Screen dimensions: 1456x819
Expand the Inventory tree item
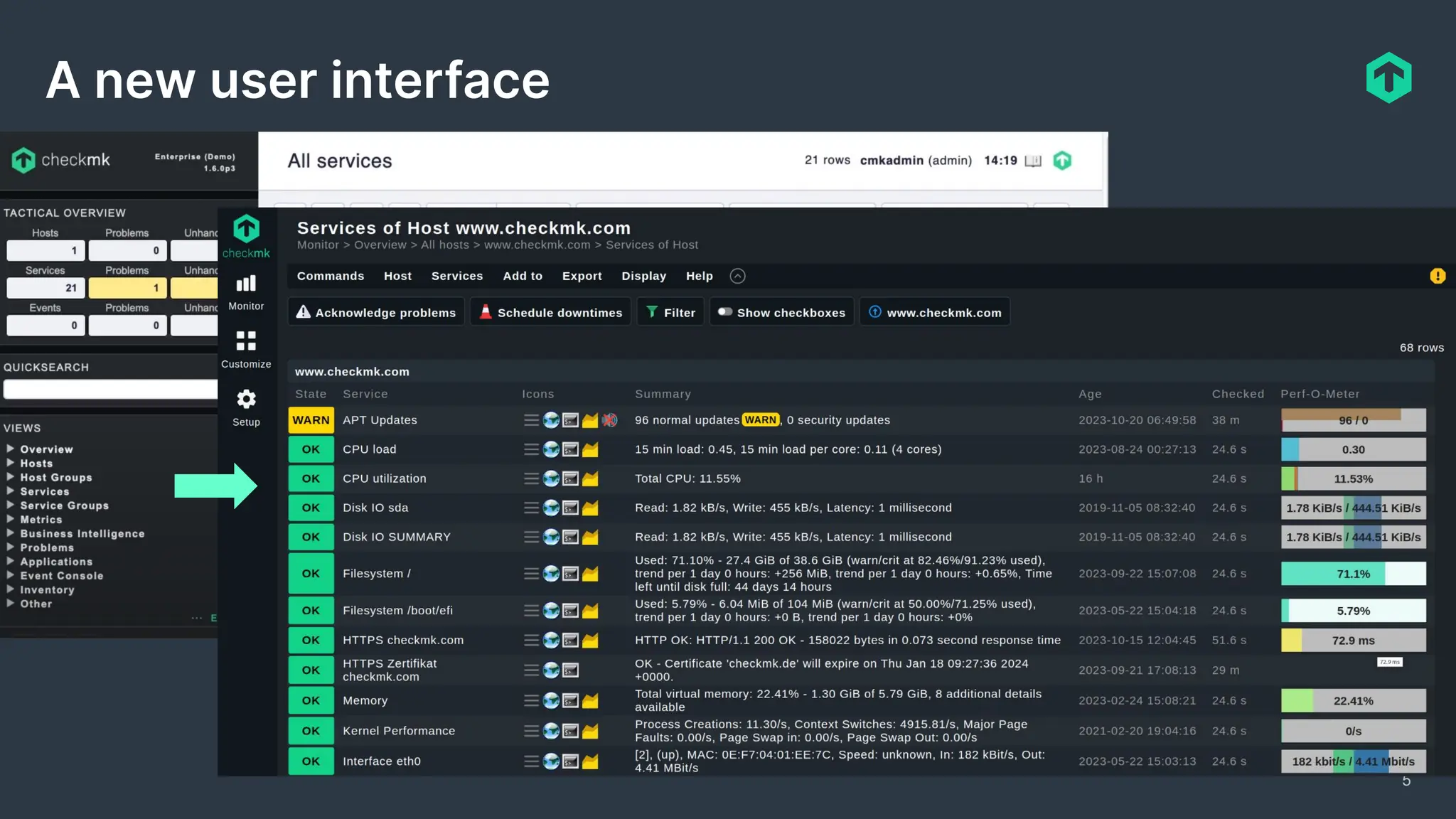click(11, 589)
